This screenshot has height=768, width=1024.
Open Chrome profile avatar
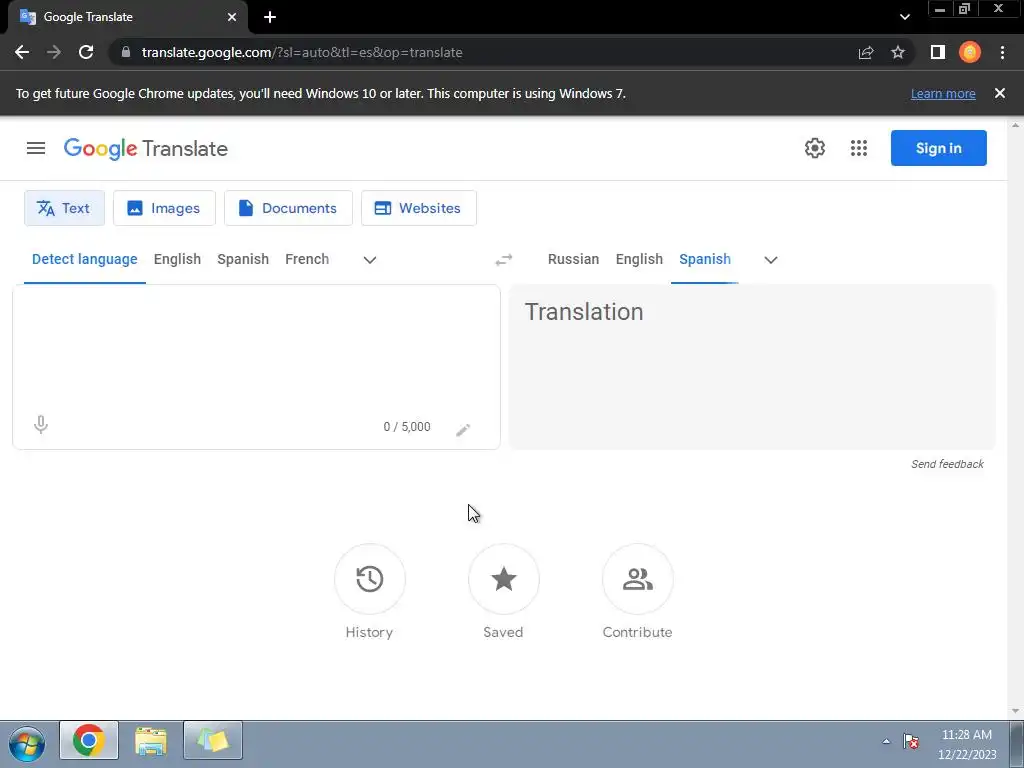[x=970, y=52]
